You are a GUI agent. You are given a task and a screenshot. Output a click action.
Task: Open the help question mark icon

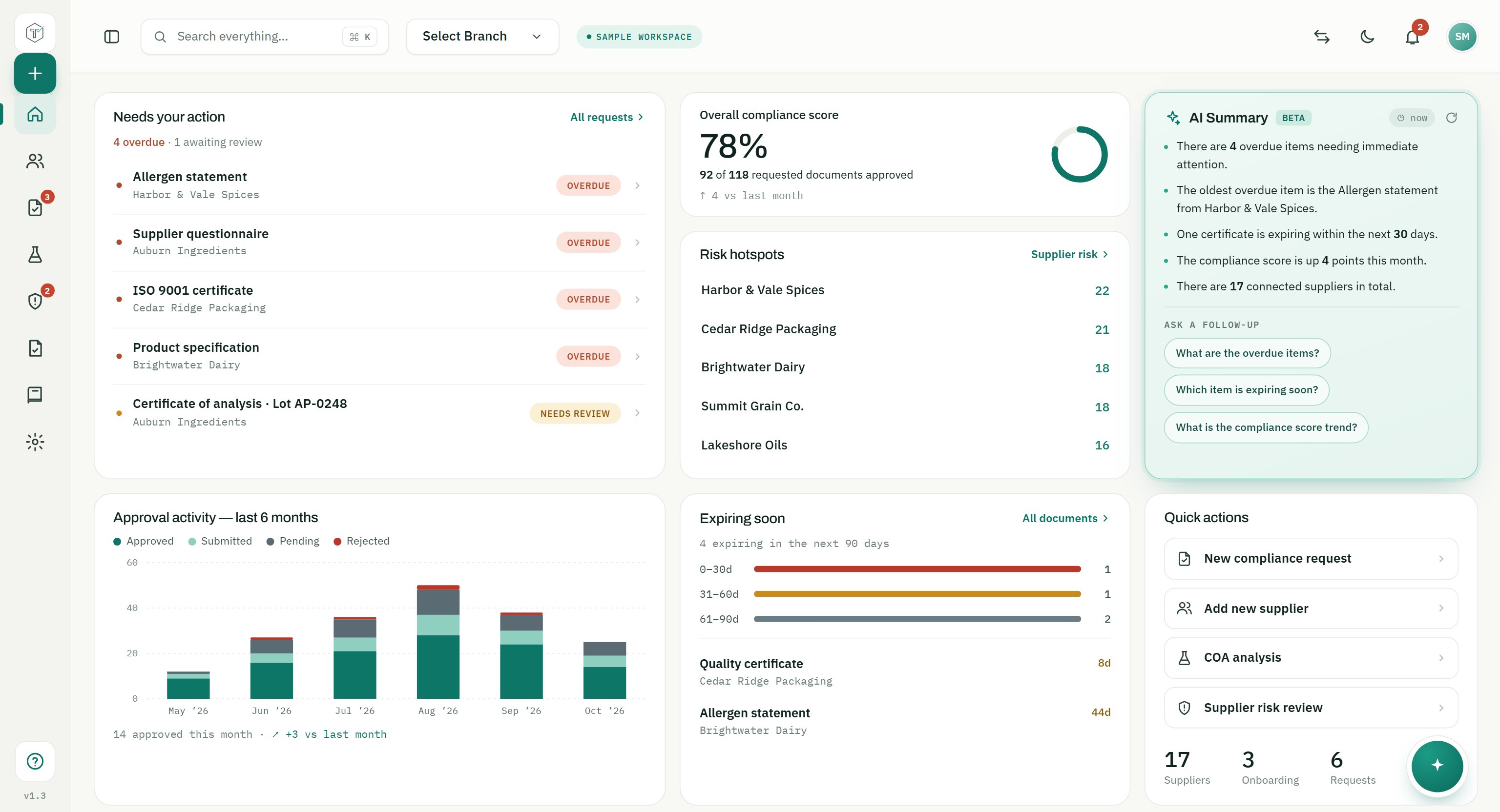[x=35, y=761]
